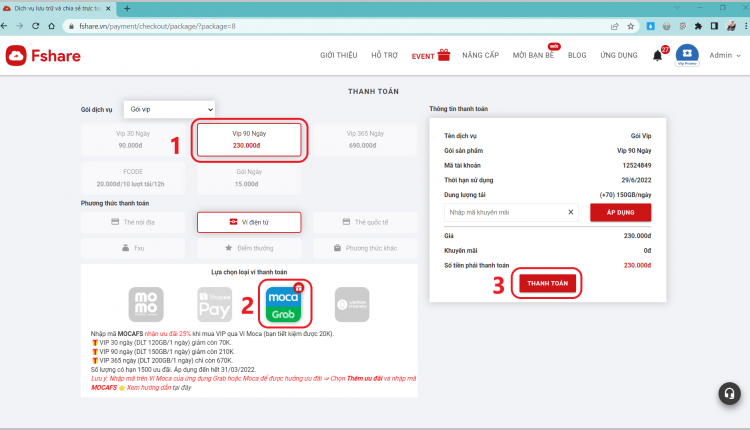The height and width of the screenshot is (430, 750).
Task: Click the Mã tài khoản 12524849 value
Action: tap(637, 165)
